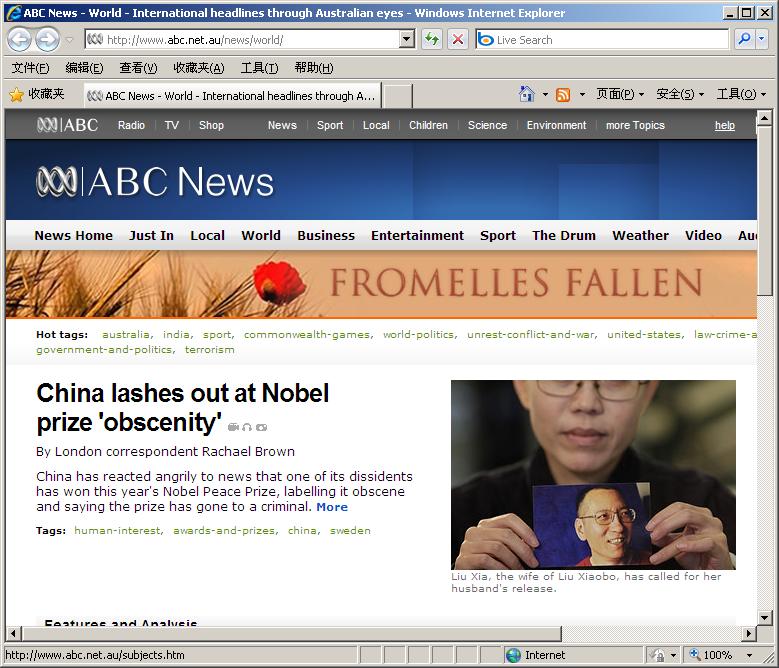This screenshot has height=668, width=779.
Task: Click the photo of Liu Xia holding portrait
Action: [593, 475]
